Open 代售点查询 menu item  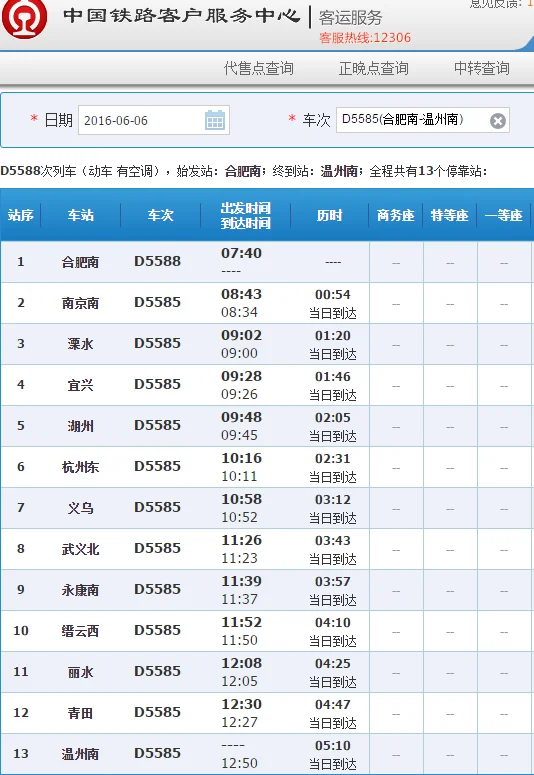[x=259, y=68]
